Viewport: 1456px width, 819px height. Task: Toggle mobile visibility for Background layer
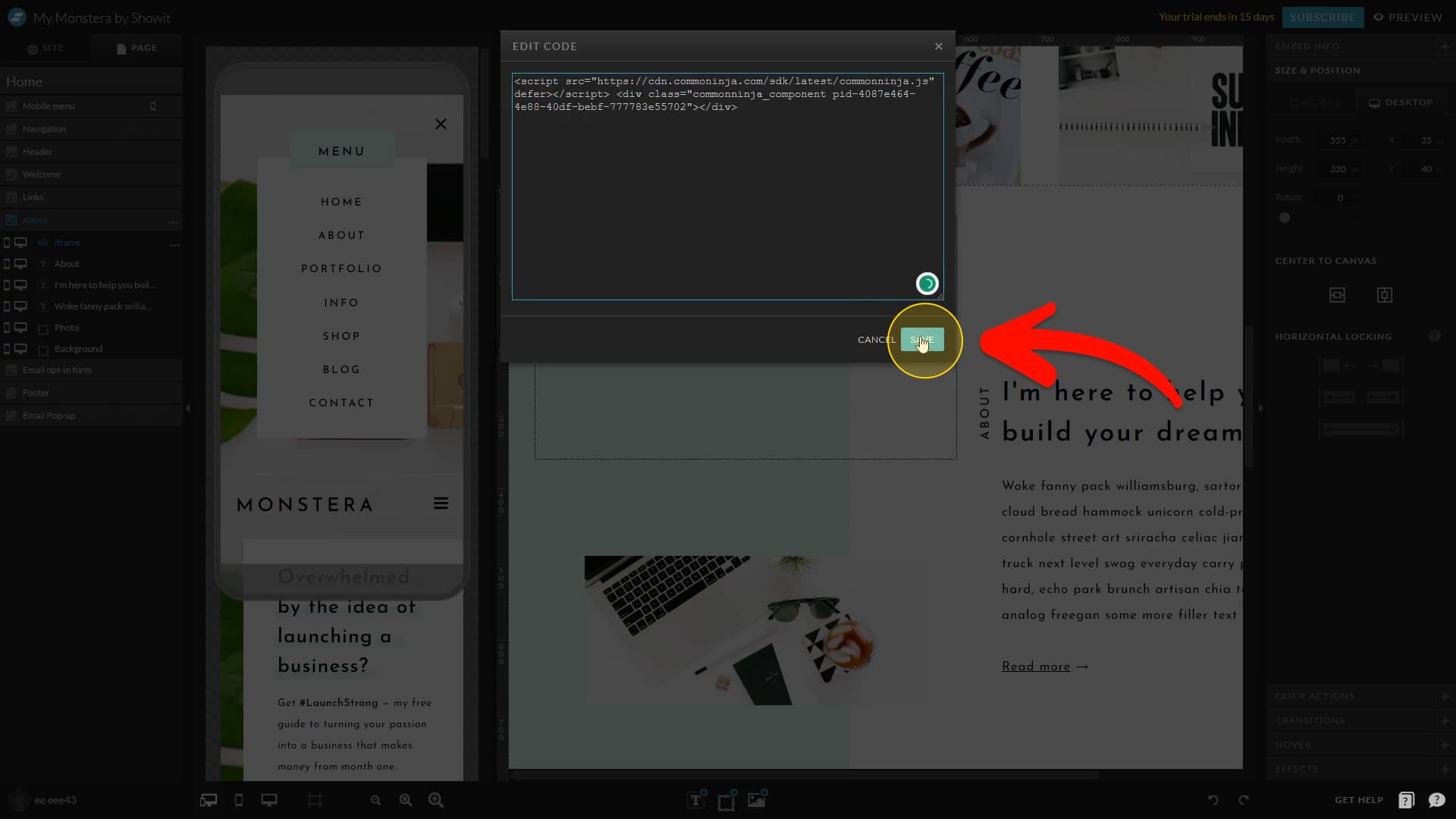coord(7,349)
